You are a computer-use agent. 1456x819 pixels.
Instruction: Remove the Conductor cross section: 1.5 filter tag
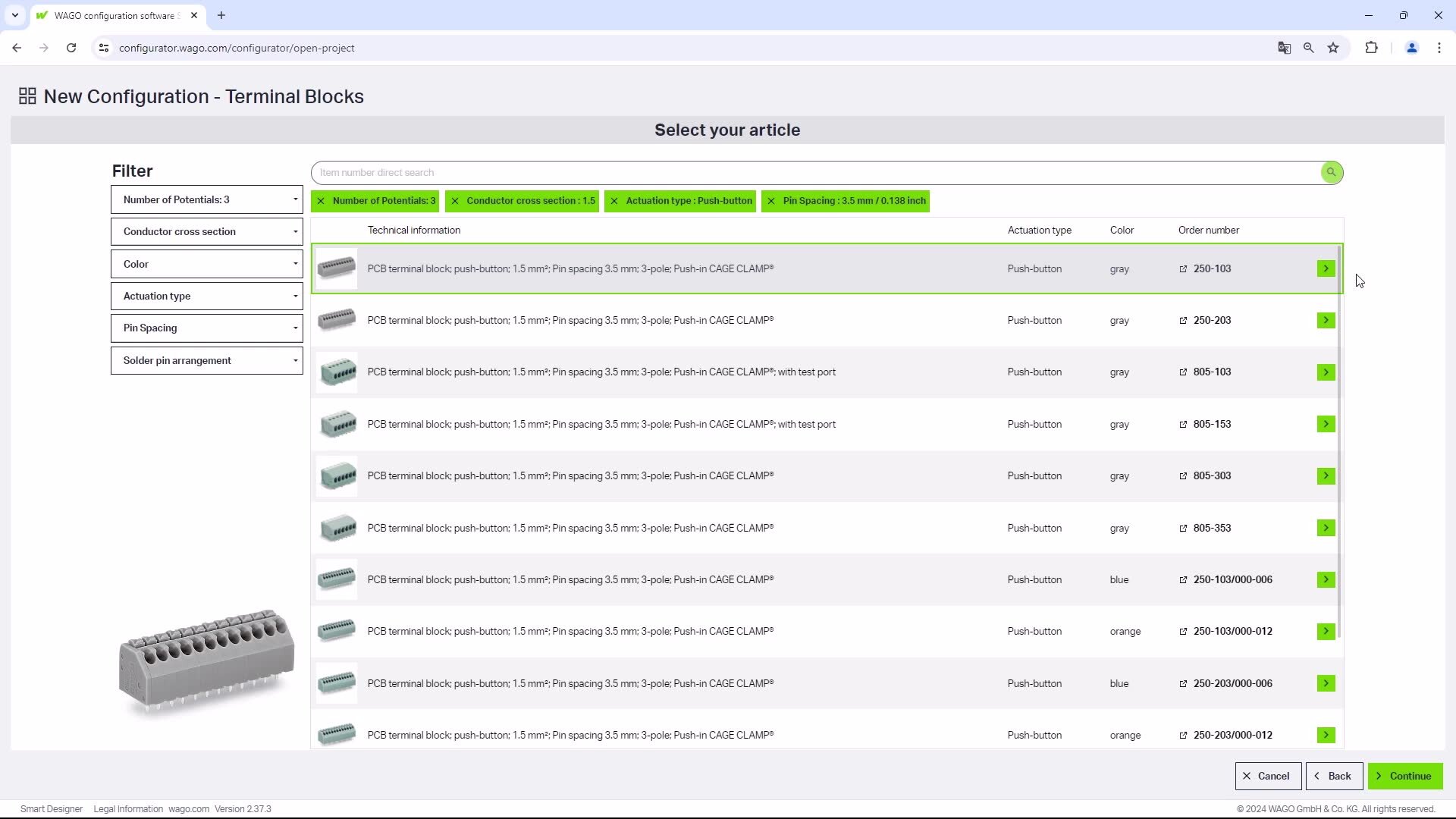tap(456, 201)
